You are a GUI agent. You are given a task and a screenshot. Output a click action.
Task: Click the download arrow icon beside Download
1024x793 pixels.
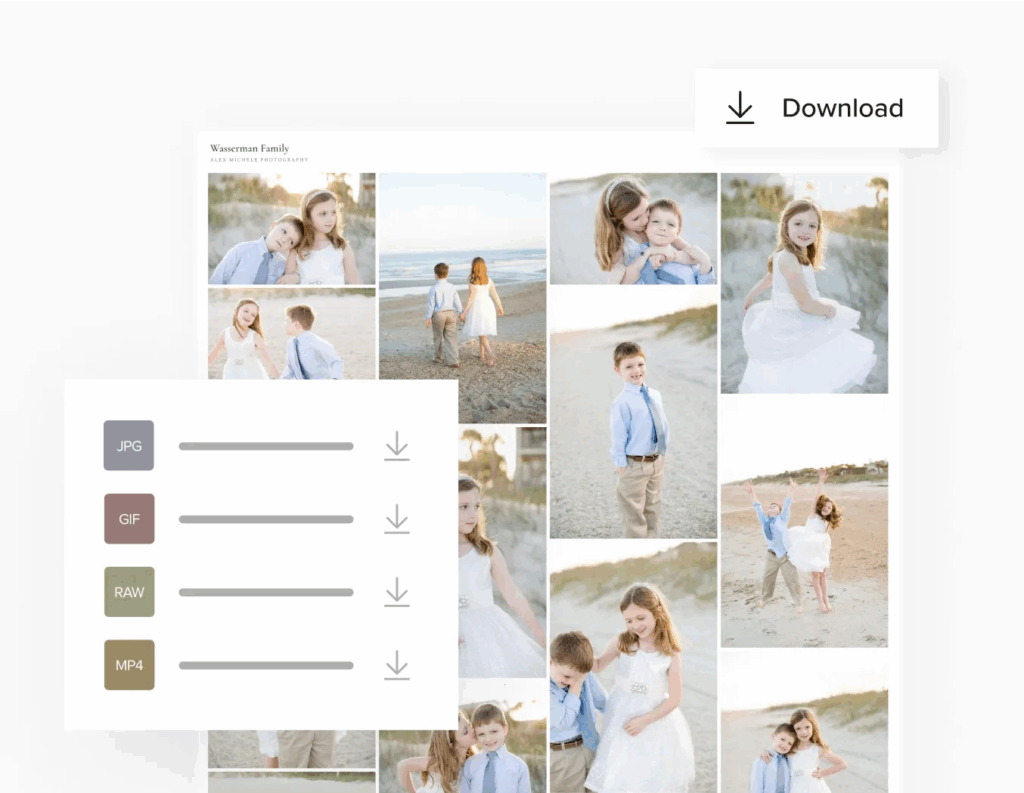[x=740, y=108]
